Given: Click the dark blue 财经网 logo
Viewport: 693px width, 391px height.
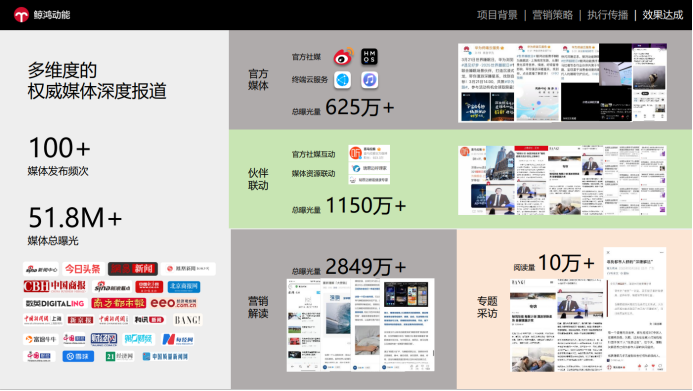Looking at the screenshot, I should [104, 339].
